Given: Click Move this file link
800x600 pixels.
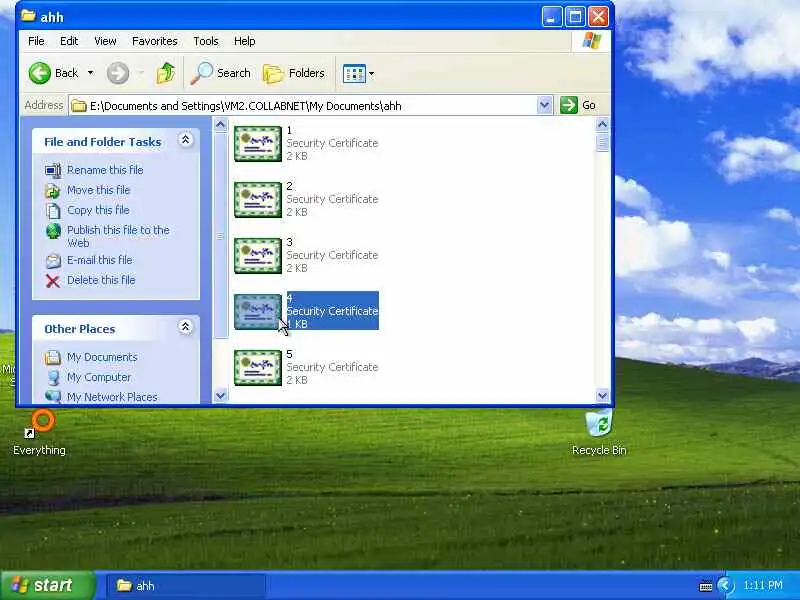Looking at the screenshot, I should point(98,190).
